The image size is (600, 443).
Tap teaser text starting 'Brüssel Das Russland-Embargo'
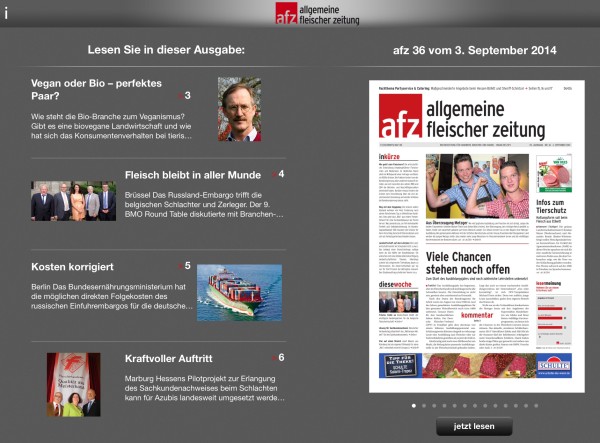click(x=204, y=204)
